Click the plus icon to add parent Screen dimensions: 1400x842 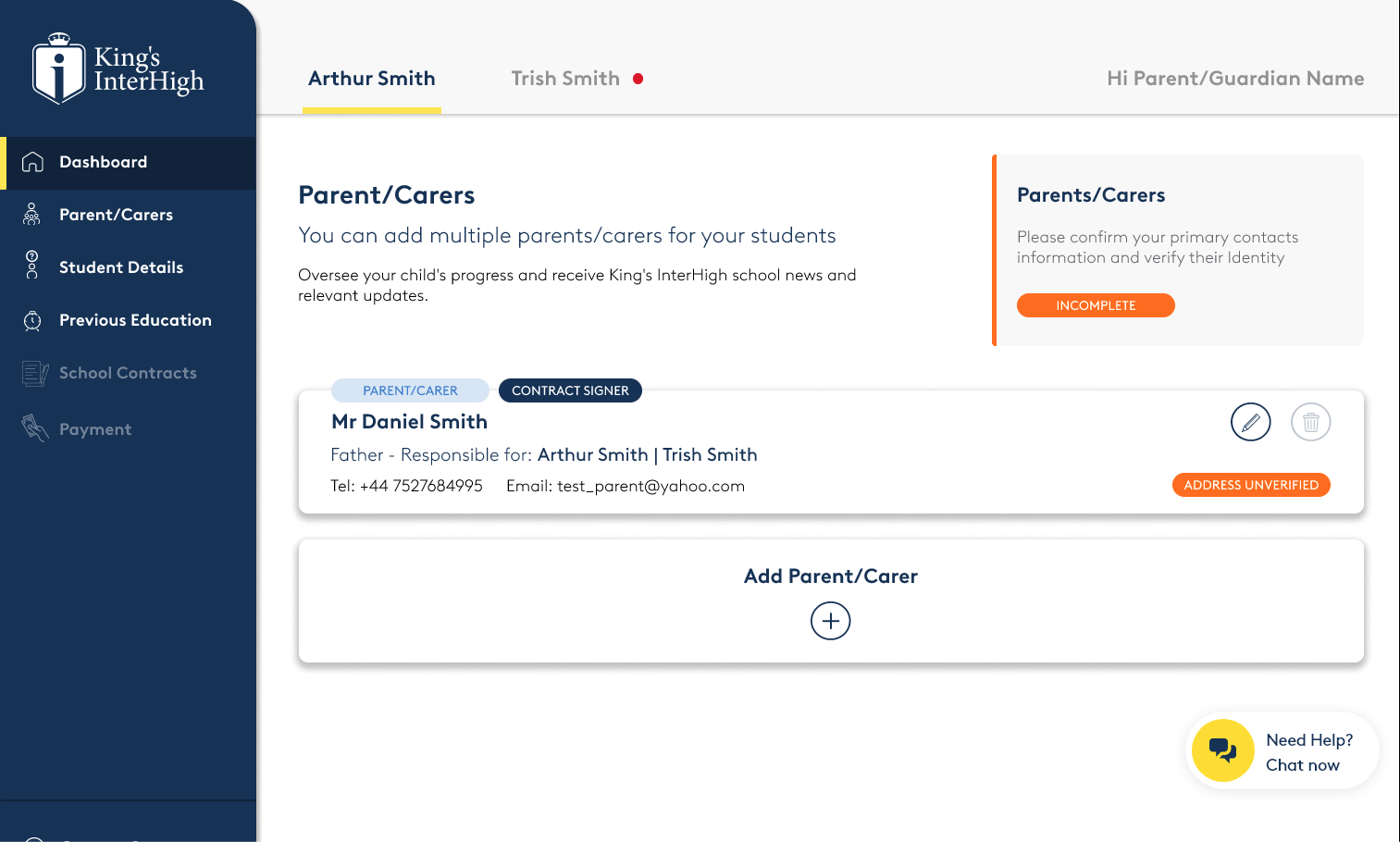tap(830, 621)
